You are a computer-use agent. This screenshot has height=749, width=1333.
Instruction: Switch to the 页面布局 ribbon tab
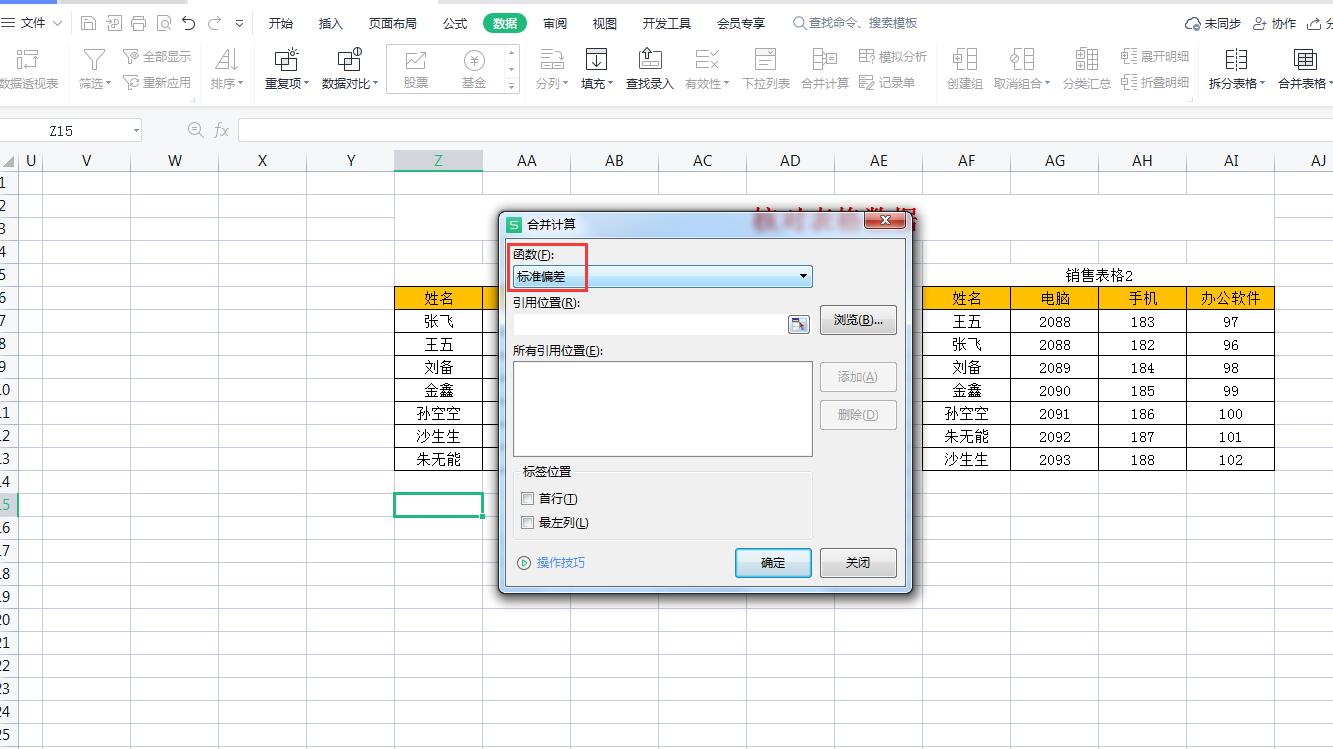pyautogui.click(x=392, y=23)
